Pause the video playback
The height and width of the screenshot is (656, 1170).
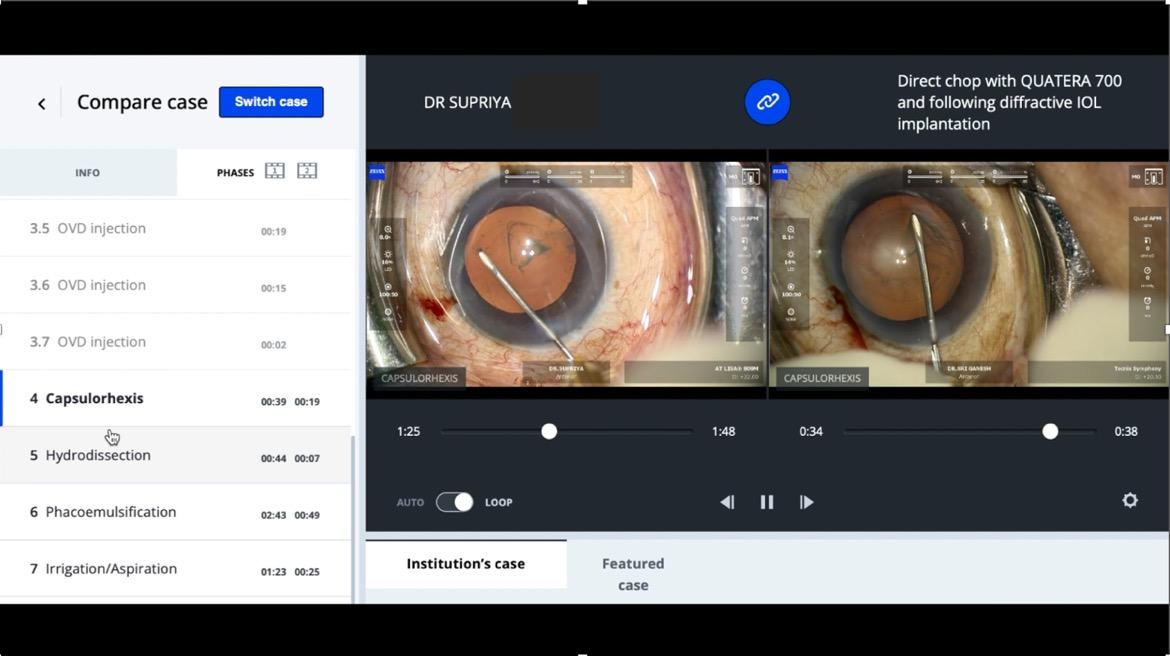tap(766, 502)
